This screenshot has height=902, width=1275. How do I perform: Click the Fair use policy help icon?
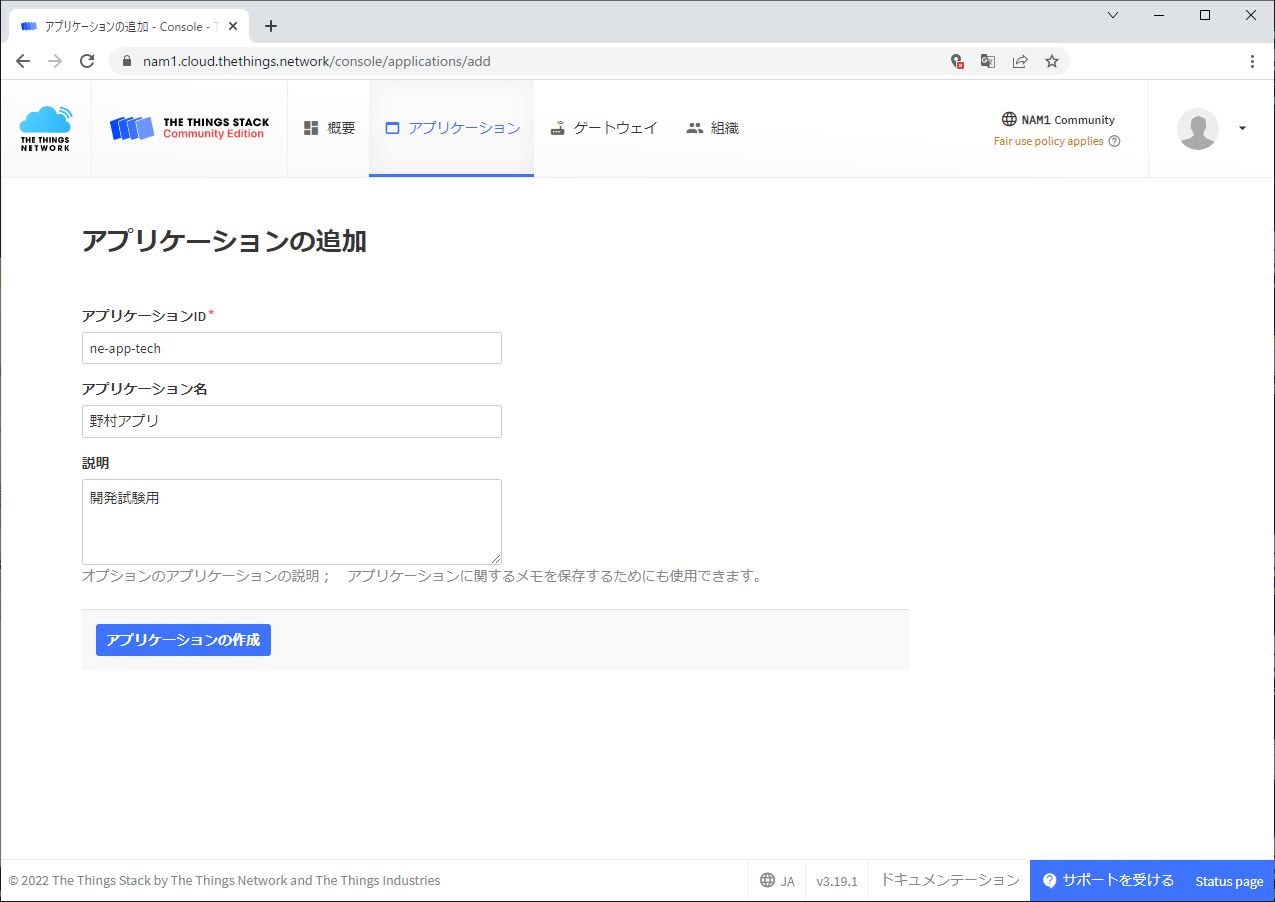(x=1114, y=142)
